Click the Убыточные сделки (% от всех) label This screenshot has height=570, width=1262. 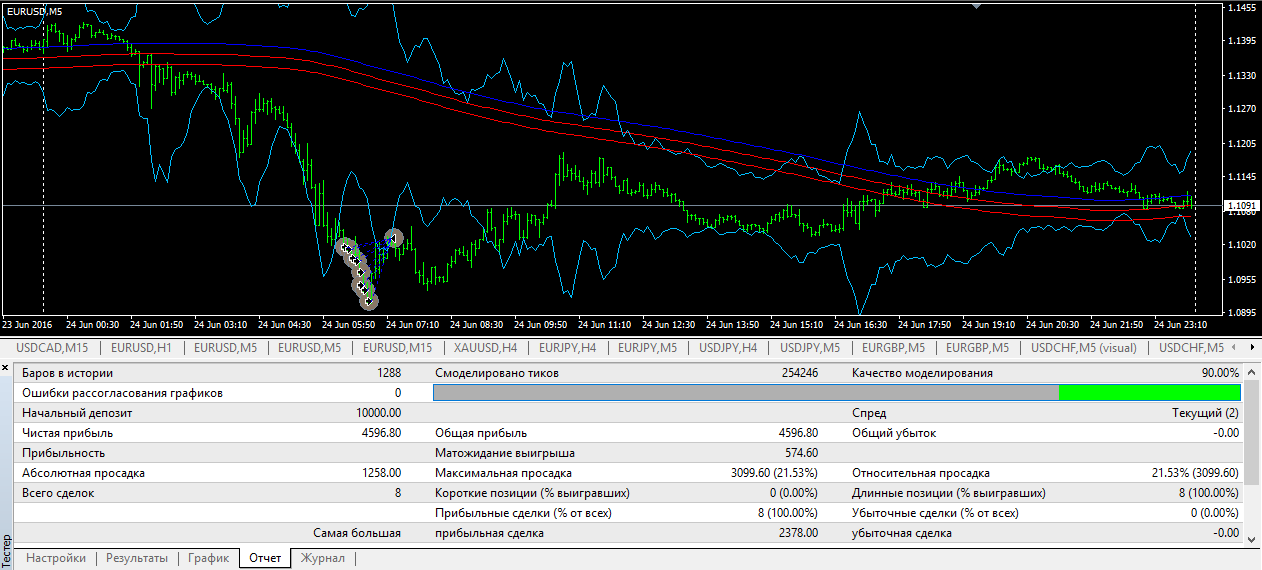(934, 513)
